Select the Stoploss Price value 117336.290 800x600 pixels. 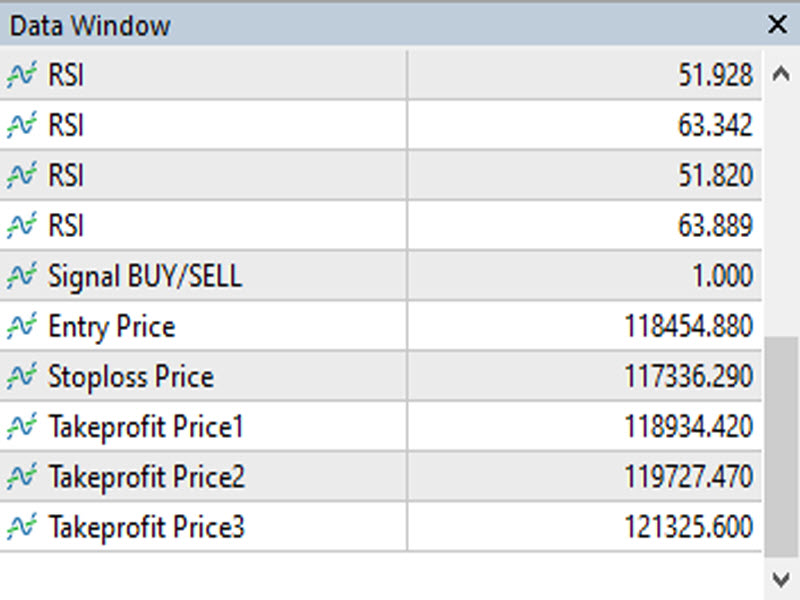tap(688, 377)
